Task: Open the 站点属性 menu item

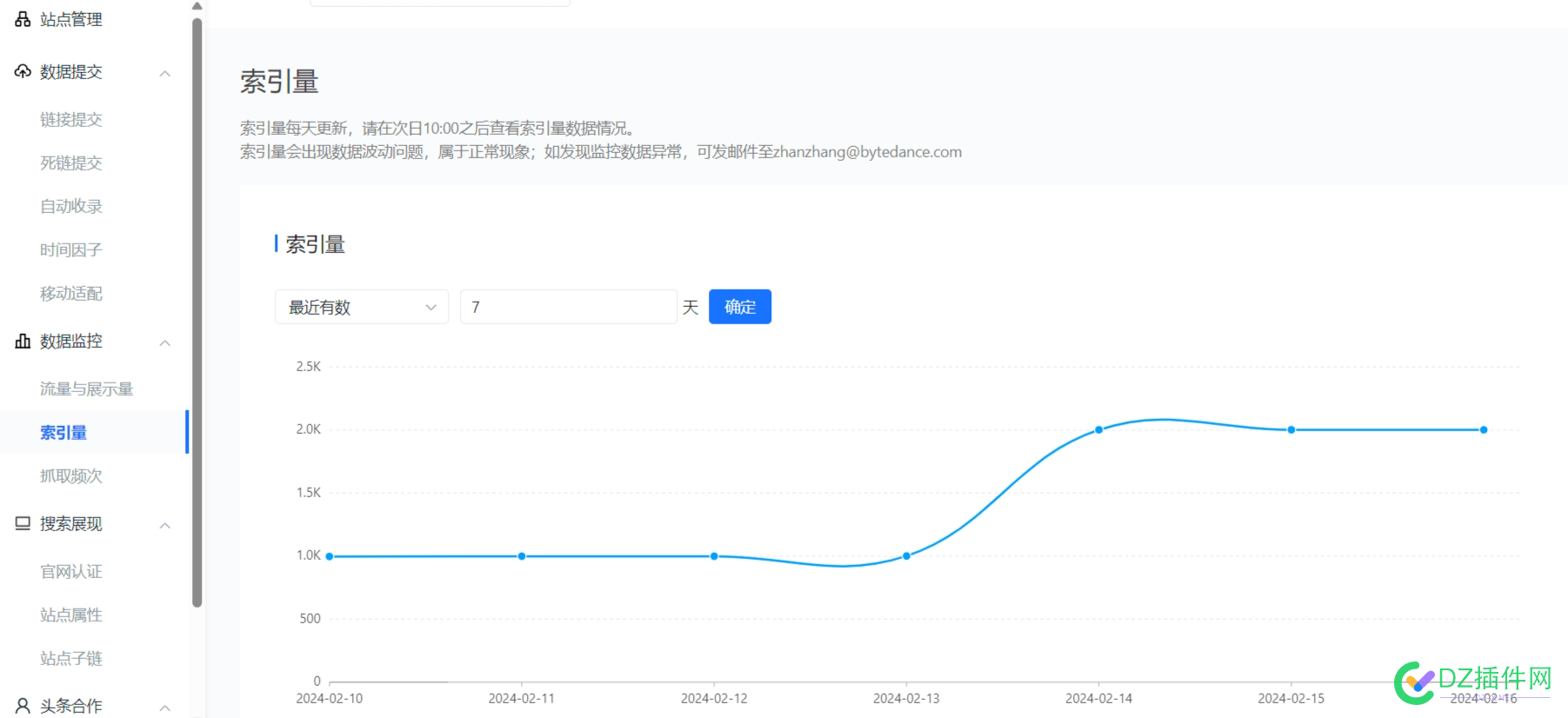Action: tap(71, 615)
